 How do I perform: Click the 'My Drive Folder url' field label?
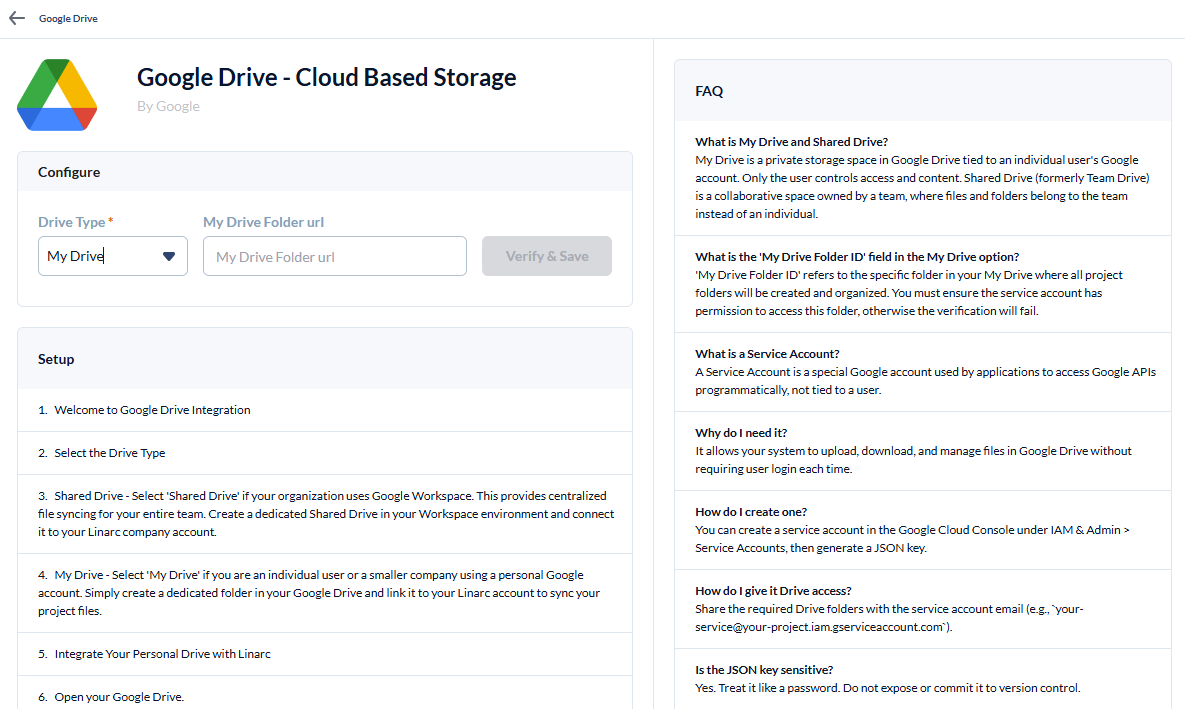click(263, 222)
